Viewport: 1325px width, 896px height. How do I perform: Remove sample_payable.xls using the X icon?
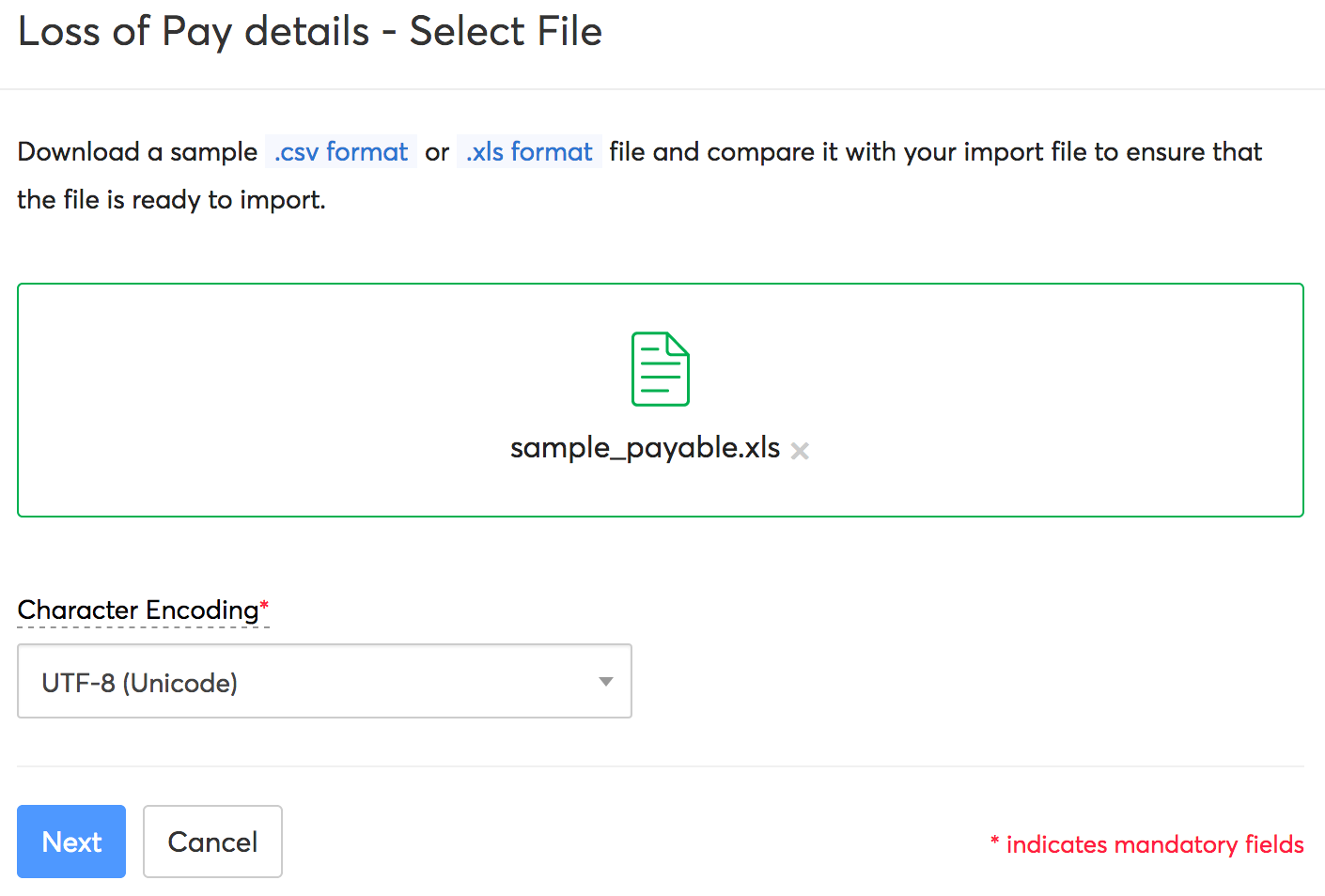point(800,451)
